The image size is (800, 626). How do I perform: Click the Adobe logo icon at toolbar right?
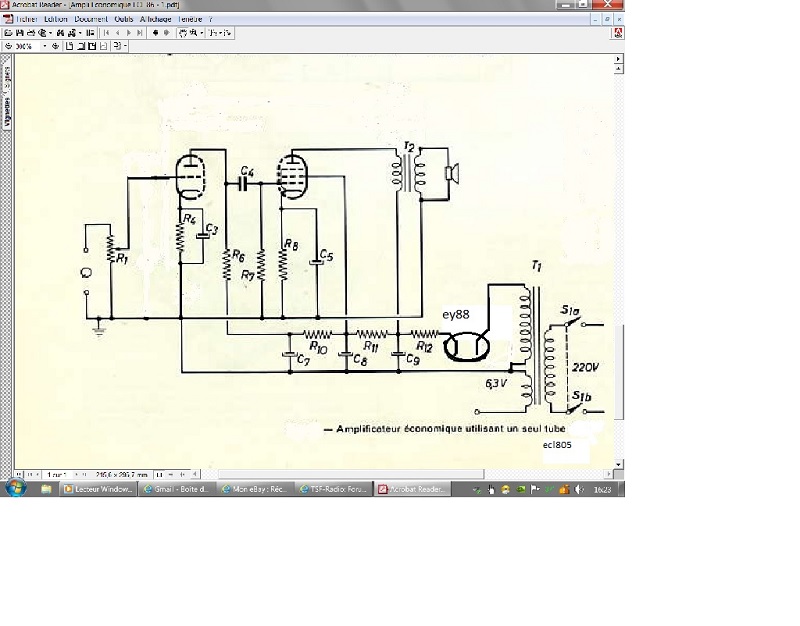(618, 33)
